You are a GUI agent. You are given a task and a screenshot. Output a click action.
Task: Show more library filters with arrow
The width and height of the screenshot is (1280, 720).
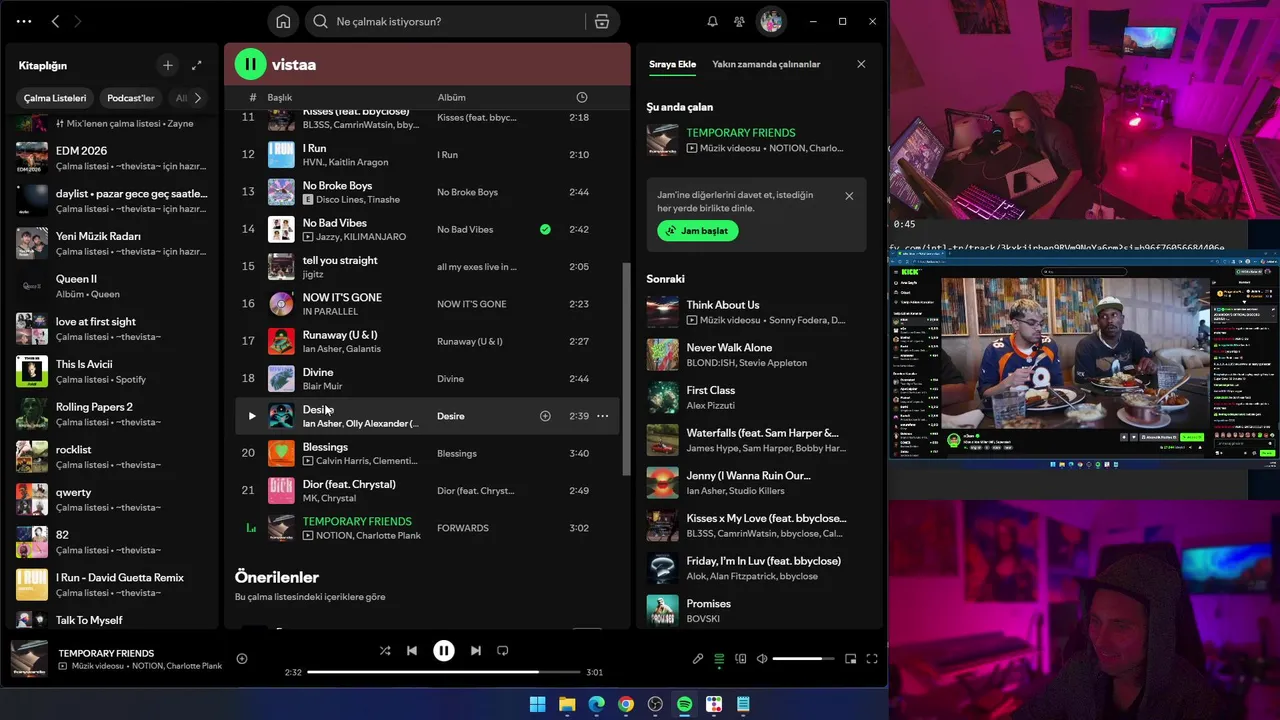point(198,98)
